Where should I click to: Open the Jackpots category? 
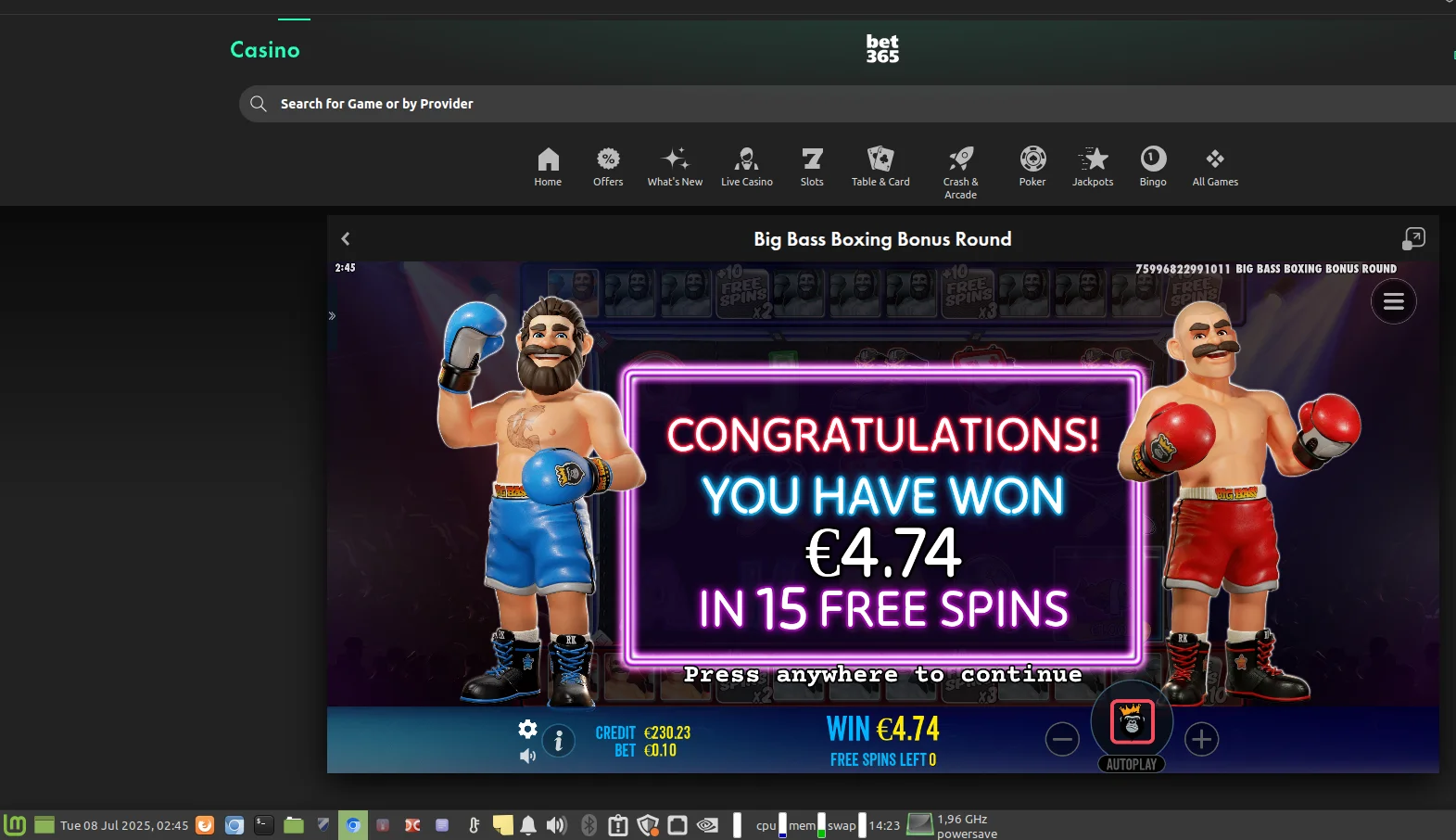pyautogui.click(x=1093, y=168)
